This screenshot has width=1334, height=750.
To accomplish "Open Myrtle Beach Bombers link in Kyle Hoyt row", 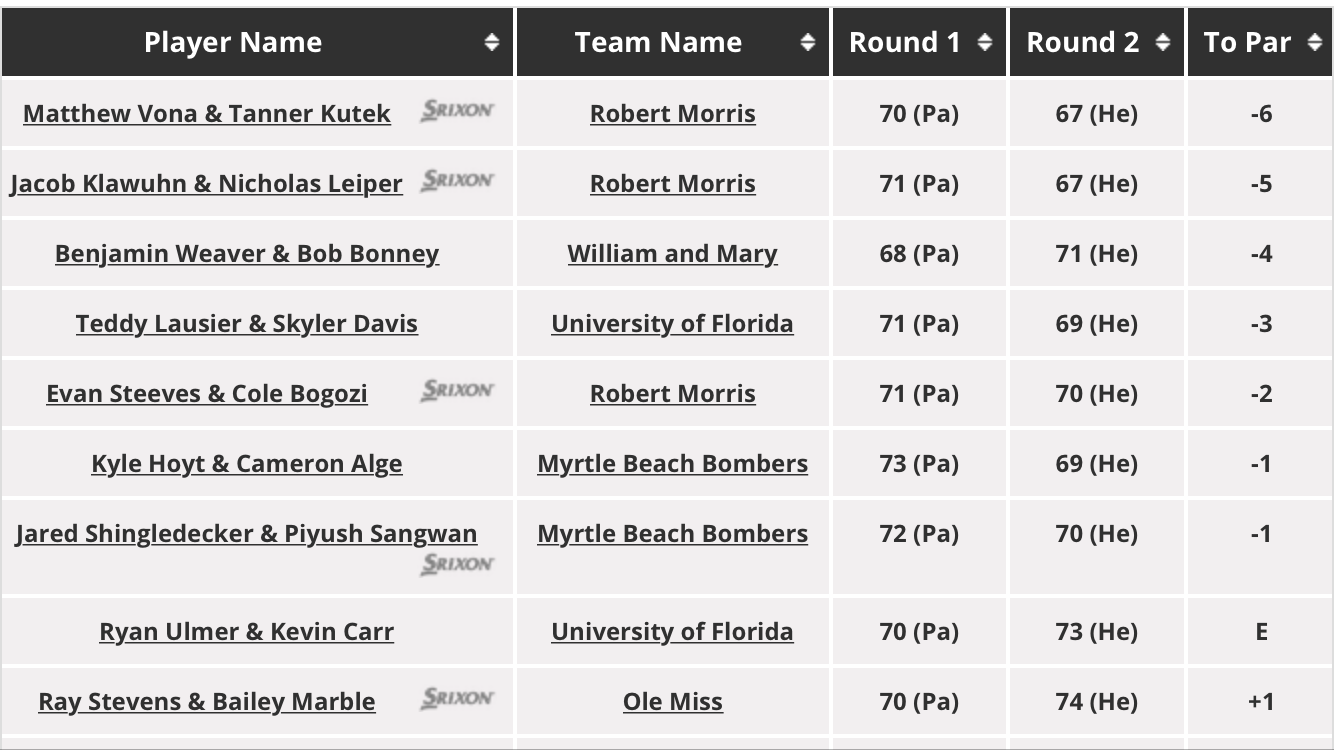I will point(672,464).
